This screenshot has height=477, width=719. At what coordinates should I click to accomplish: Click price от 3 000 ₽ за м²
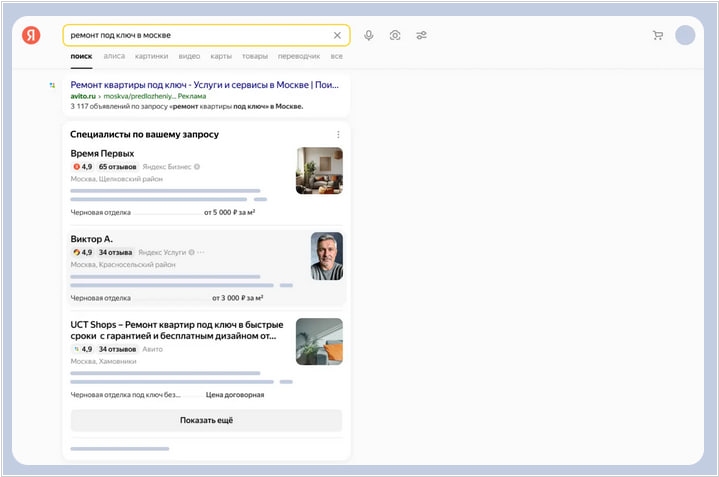tap(238, 298)
